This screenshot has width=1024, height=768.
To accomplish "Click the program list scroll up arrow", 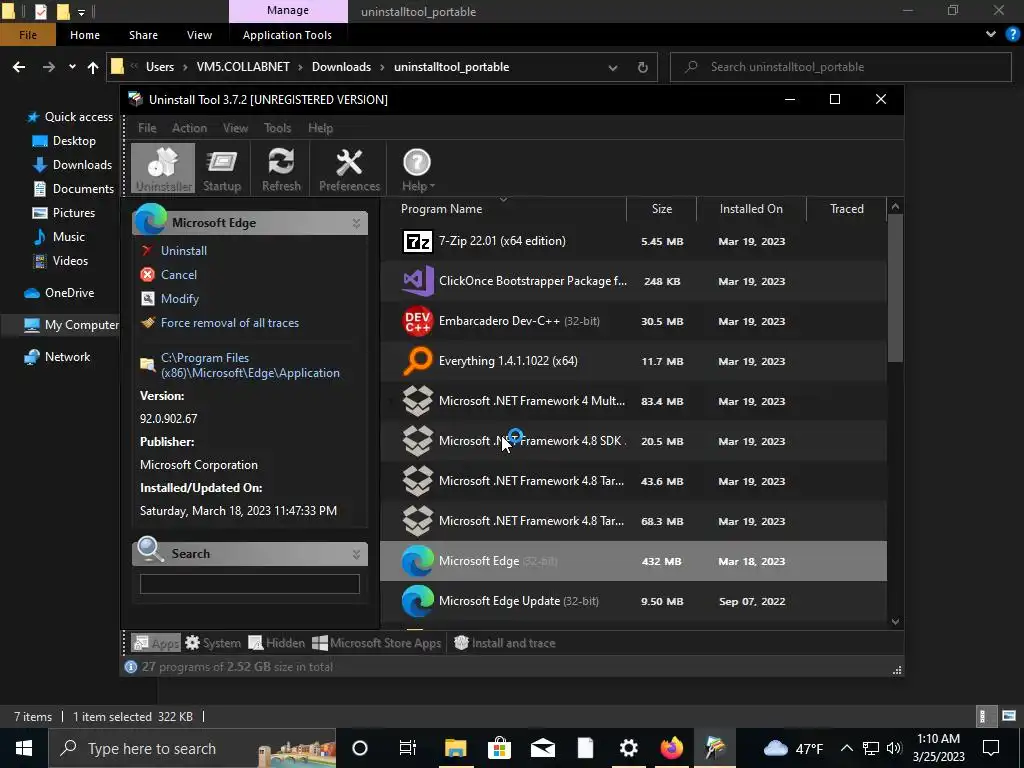I will tap(895, 207).
